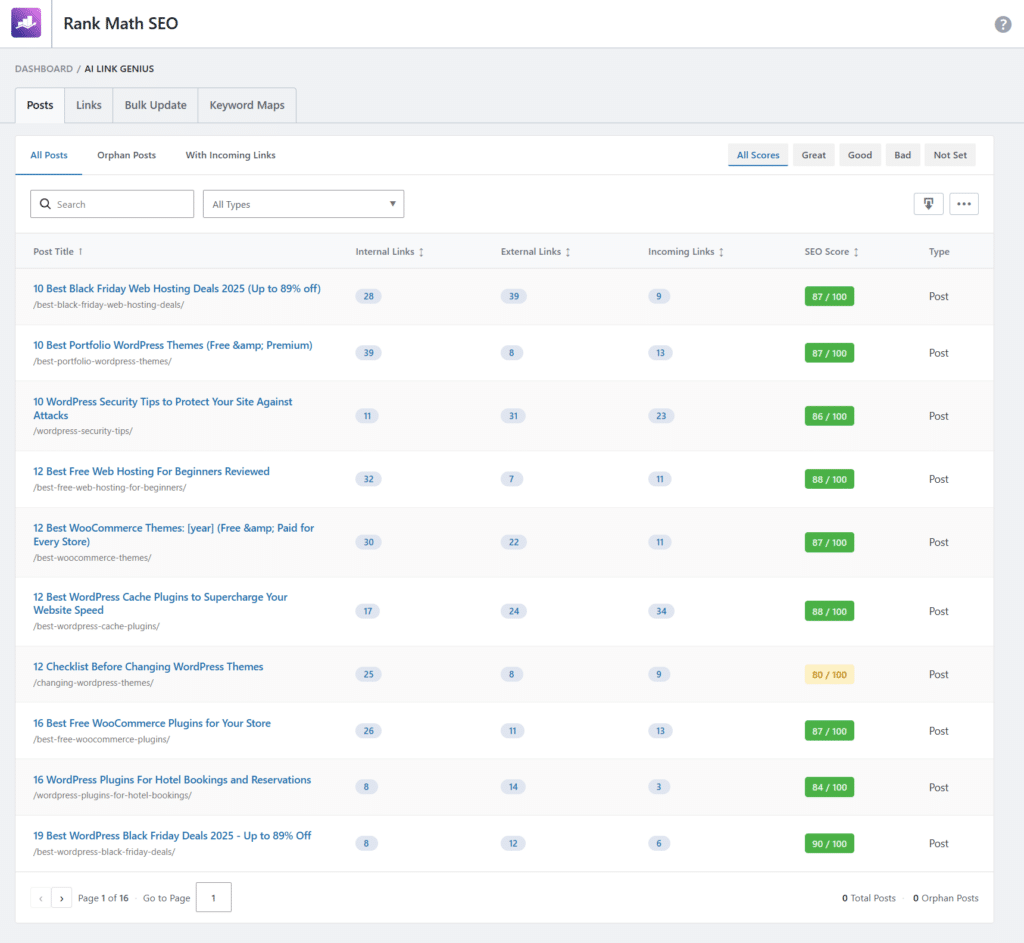The width and height of the screenshot is (1024, 943).
Task: Open 12 Best WooCommerce Themes post
Action: tap(174, 535)
